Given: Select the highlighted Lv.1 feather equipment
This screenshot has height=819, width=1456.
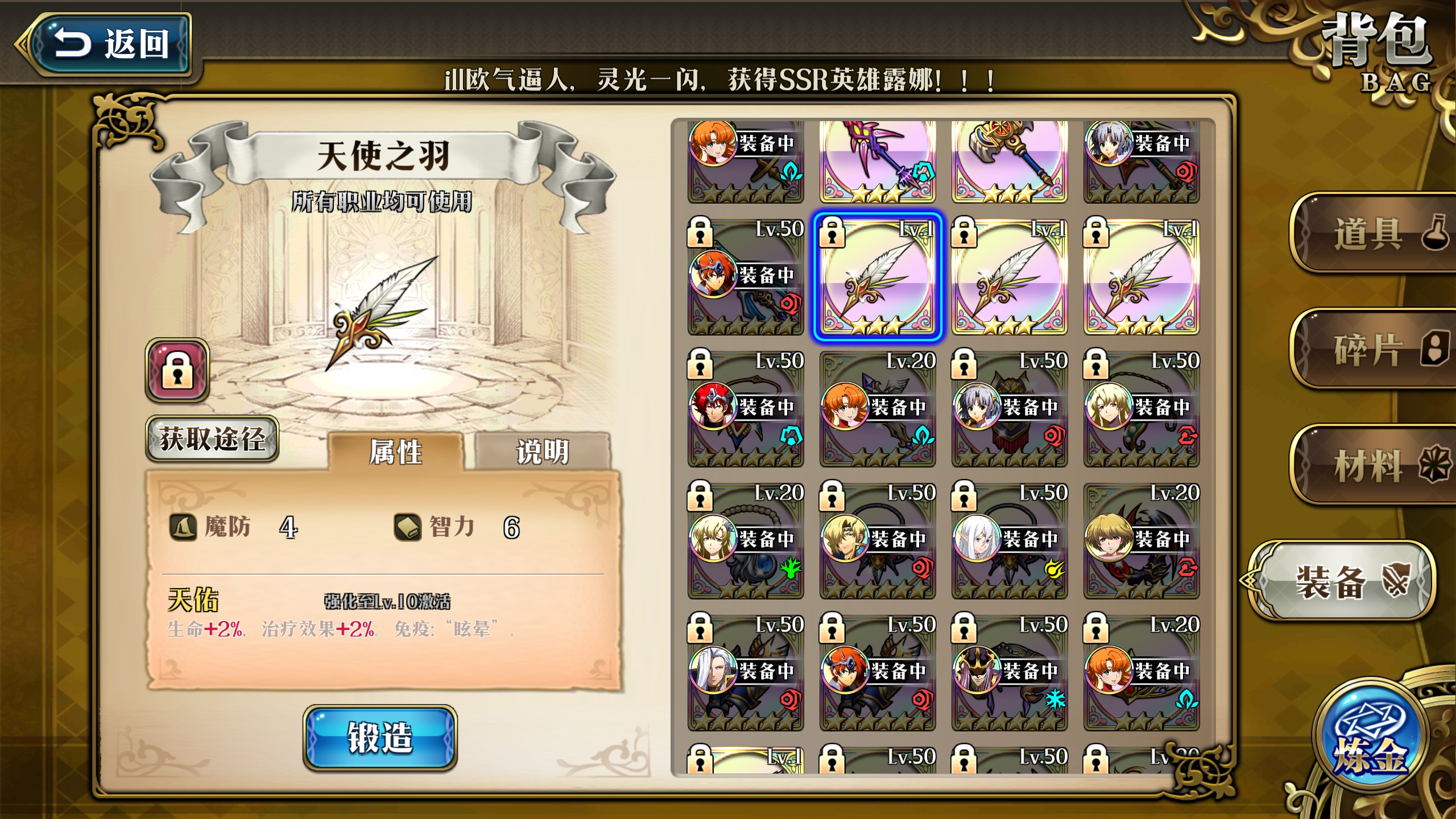Looking at the screenshot, I should [877, 277].
